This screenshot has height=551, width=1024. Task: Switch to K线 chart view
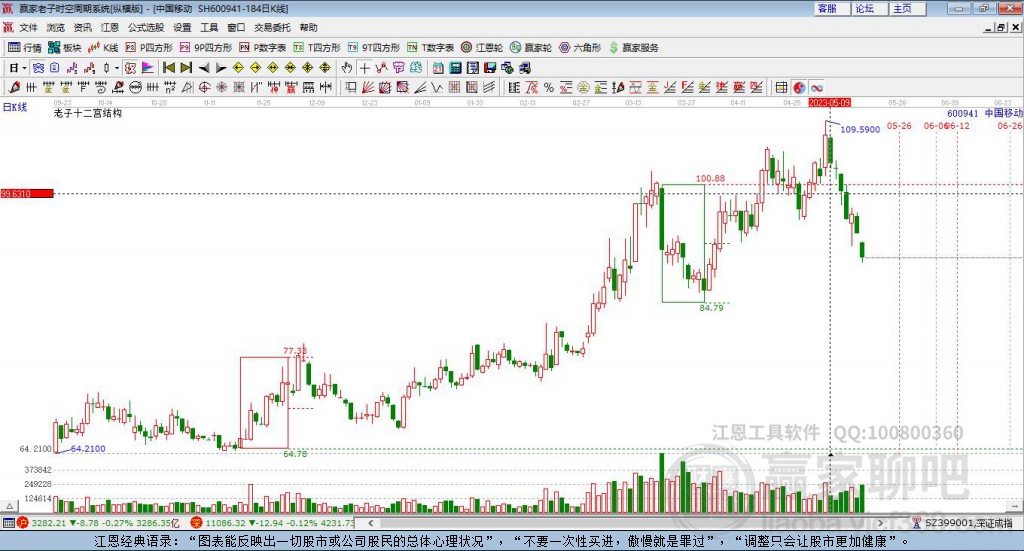coord(103,48)
